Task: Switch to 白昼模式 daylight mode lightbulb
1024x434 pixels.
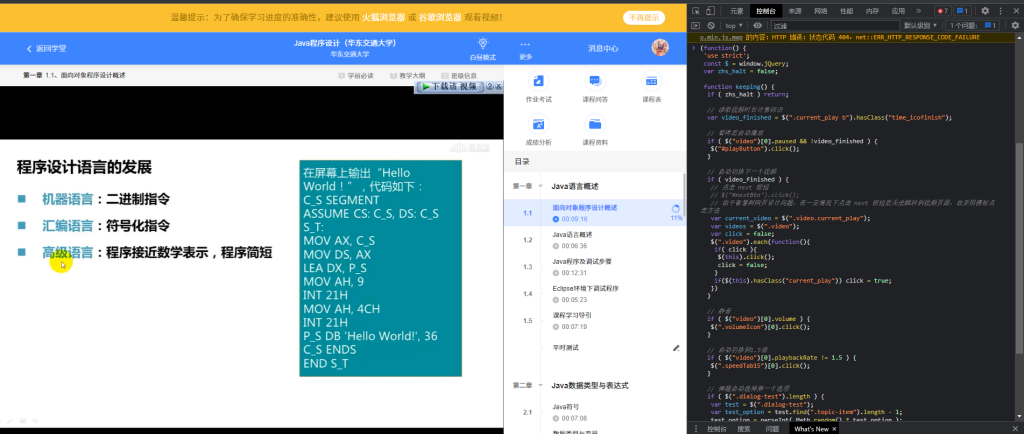Action: (x=483, y=44)
